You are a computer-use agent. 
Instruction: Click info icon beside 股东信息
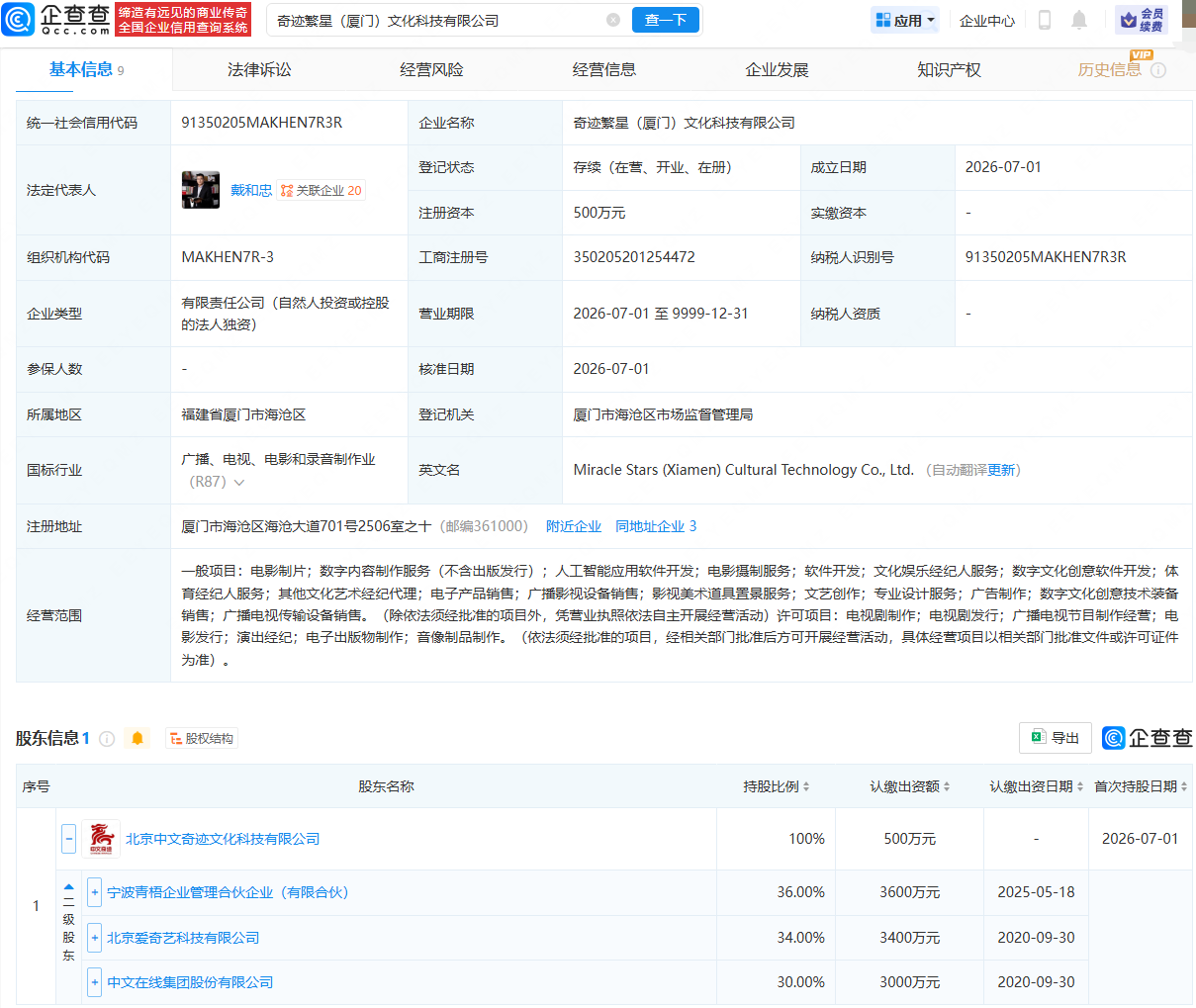107,738
